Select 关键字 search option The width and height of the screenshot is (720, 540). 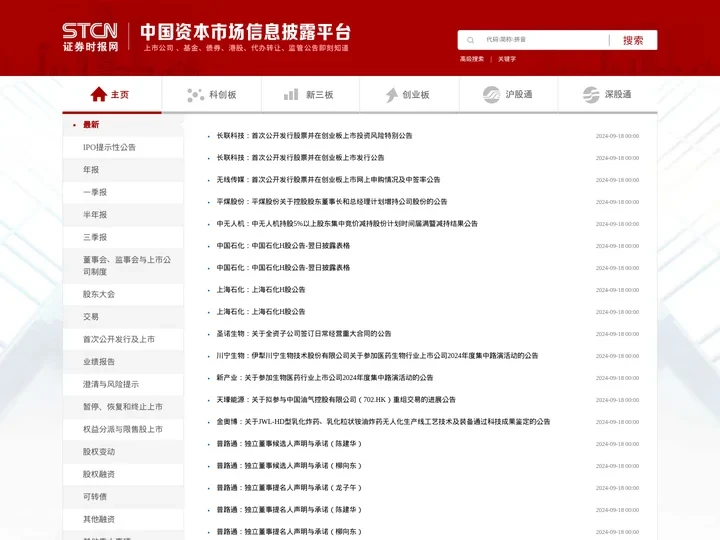click(507, 59)
